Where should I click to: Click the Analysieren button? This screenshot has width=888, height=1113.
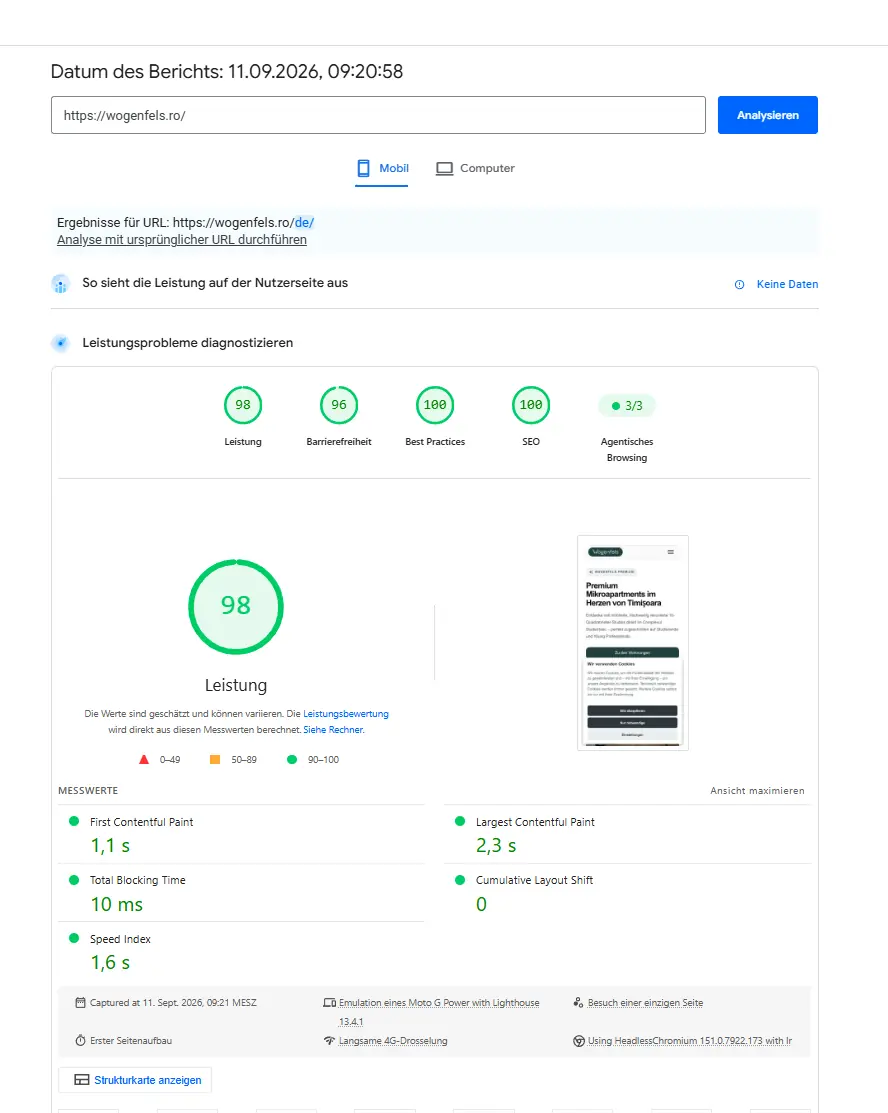(767, 115)
